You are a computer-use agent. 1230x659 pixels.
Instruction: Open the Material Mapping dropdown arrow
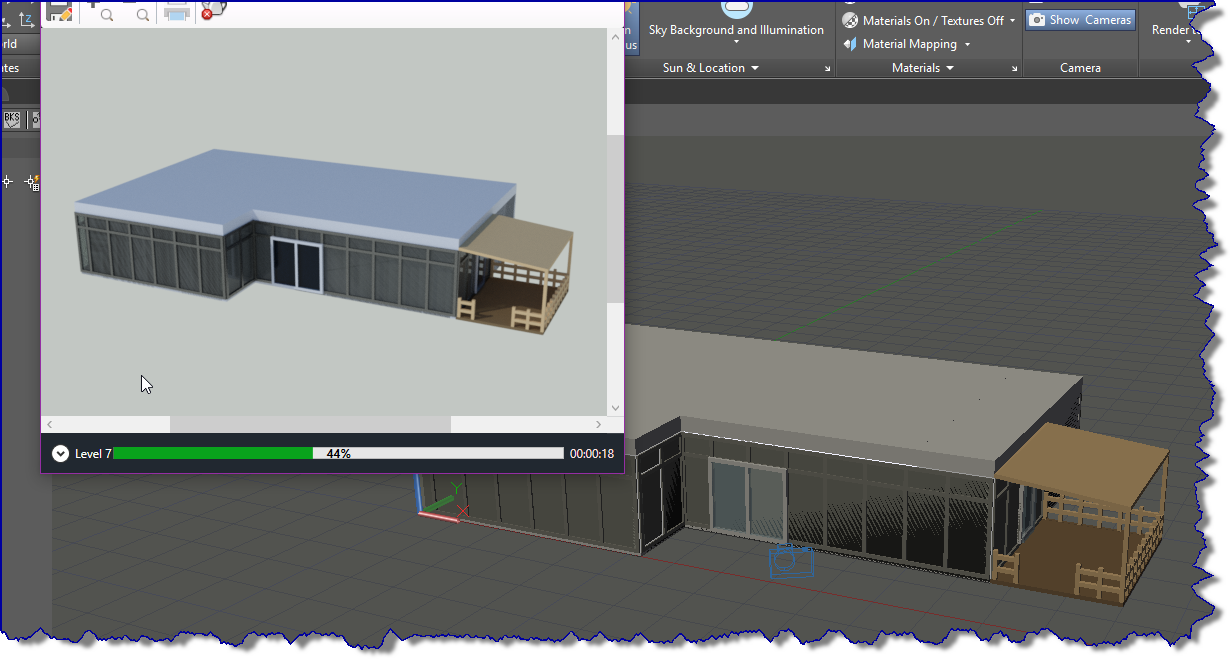point(967,44)
